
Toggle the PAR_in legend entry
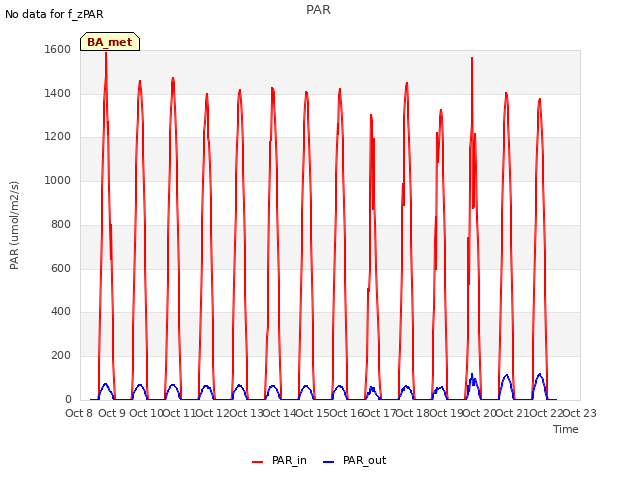[x=279, y=461]
